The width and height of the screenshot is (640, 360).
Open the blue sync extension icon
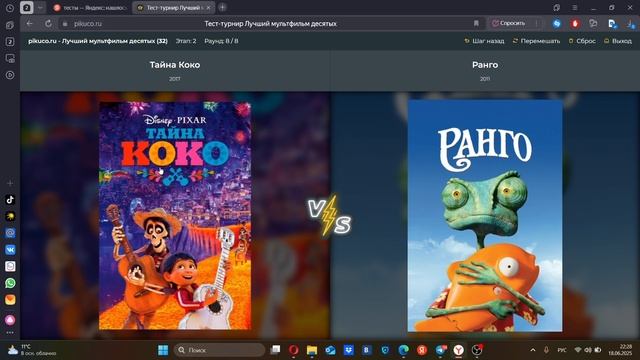557,24
